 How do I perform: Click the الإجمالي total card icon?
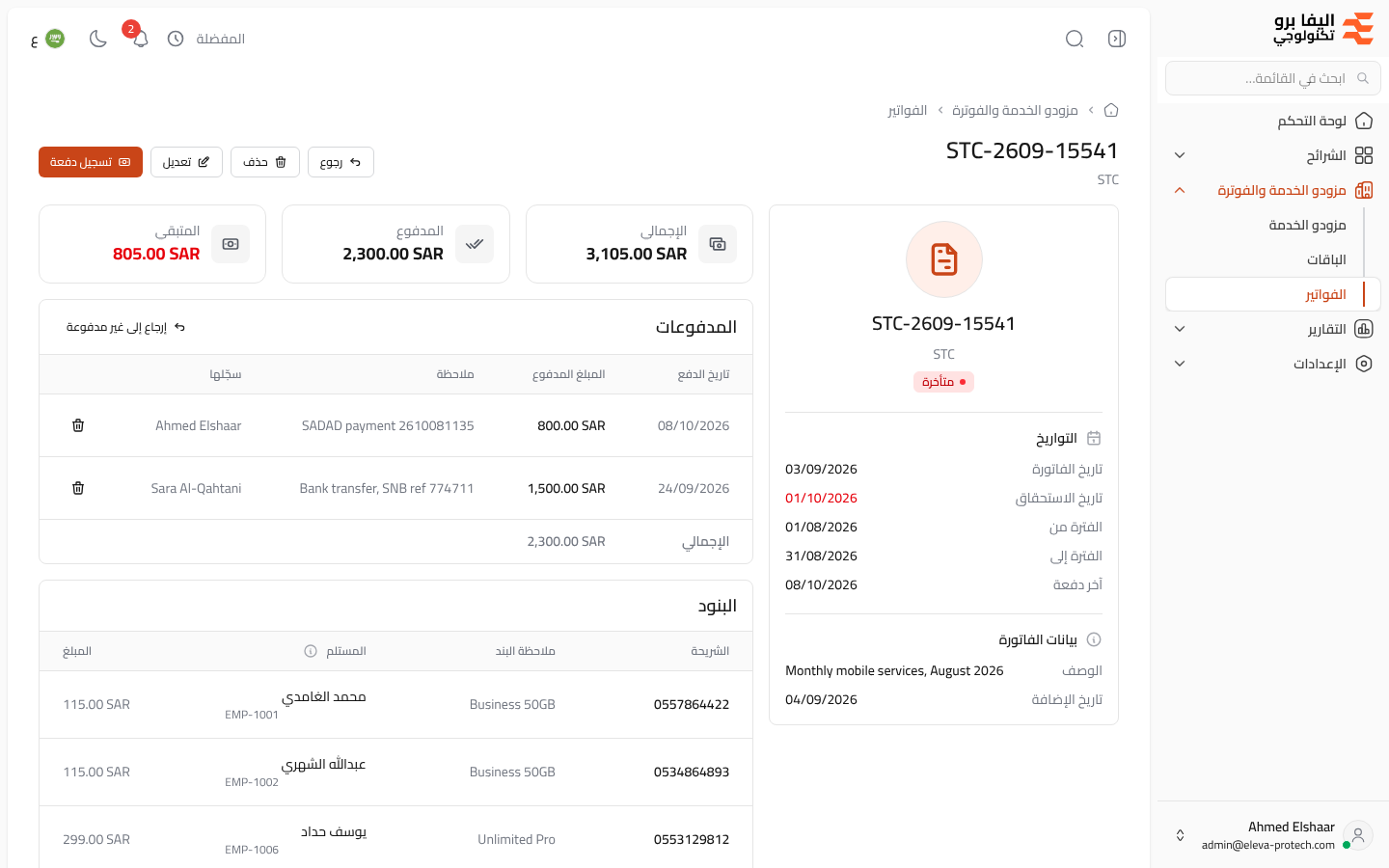(718, 244)
